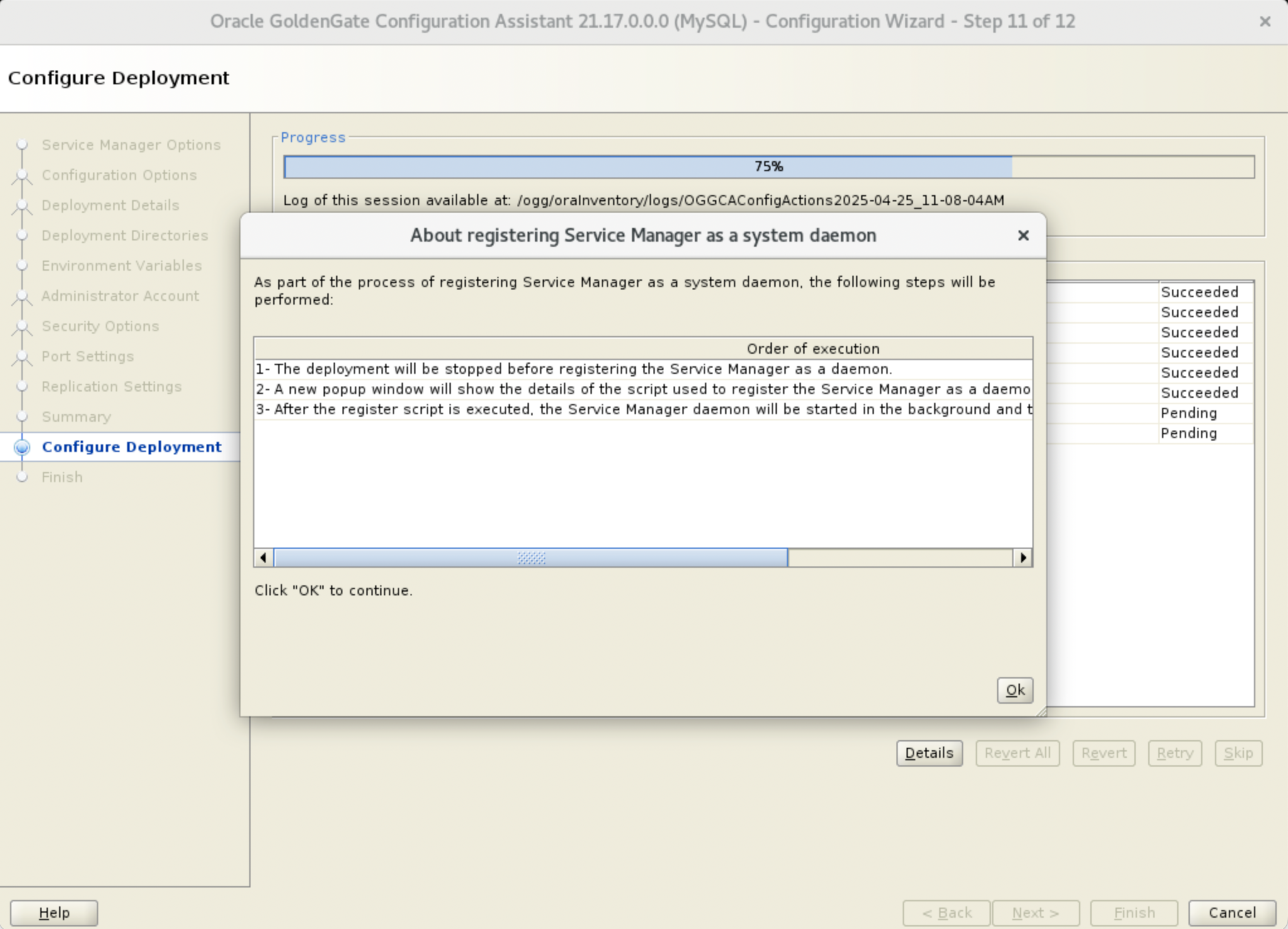Viewport: 1288px width, 929px height.
Task: Click the Finish step bullet icon
Action: point(22,477)
